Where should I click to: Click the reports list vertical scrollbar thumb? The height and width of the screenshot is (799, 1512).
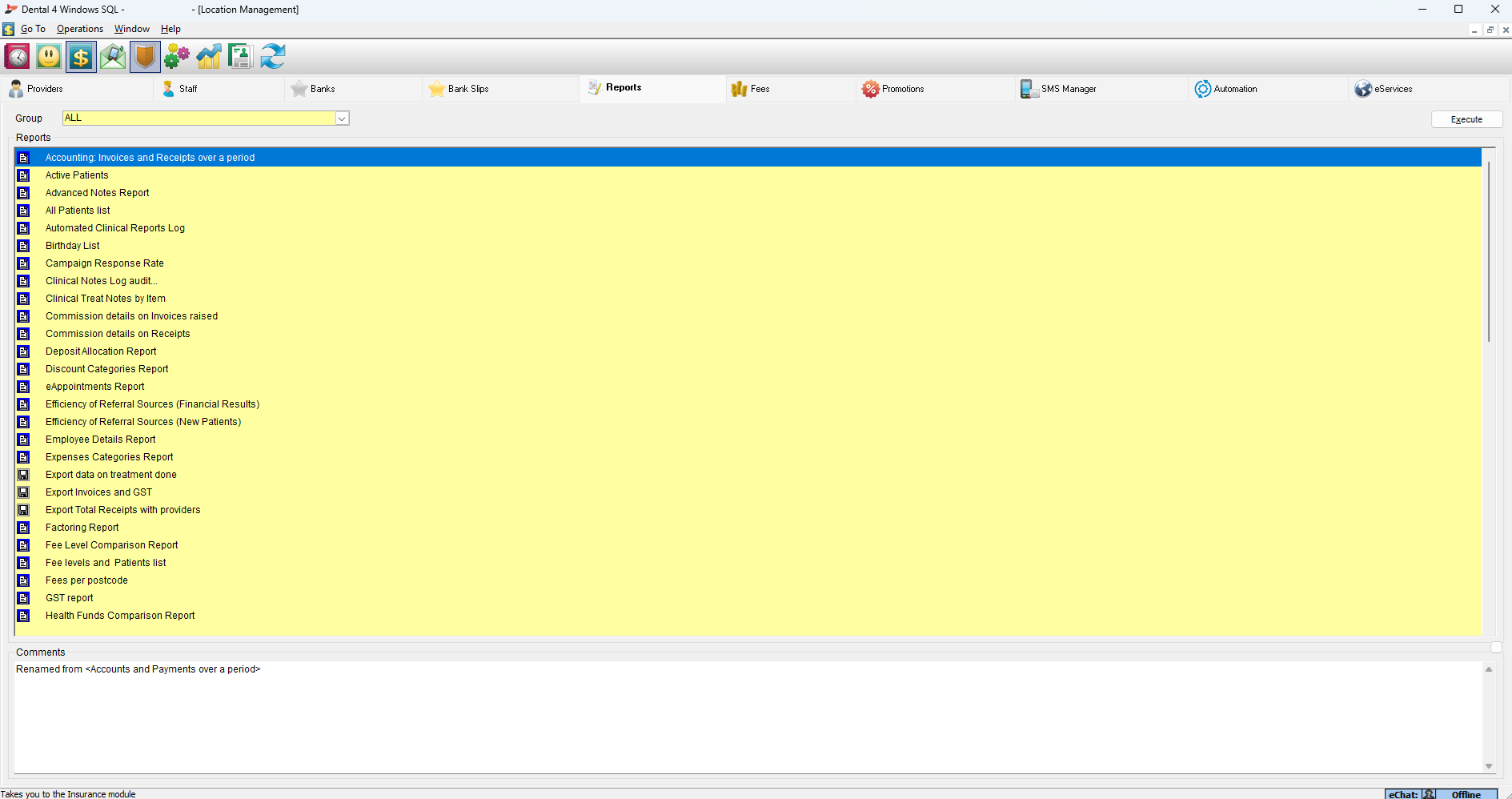tap(1489, 252)
